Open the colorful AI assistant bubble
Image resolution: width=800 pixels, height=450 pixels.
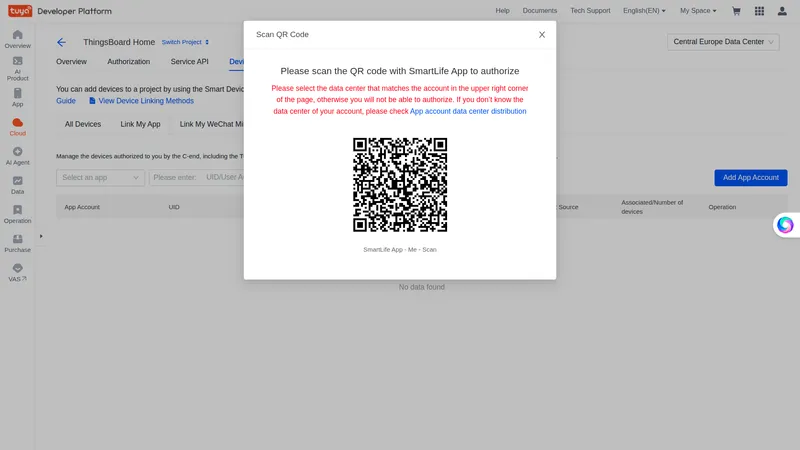pos(785,224)
